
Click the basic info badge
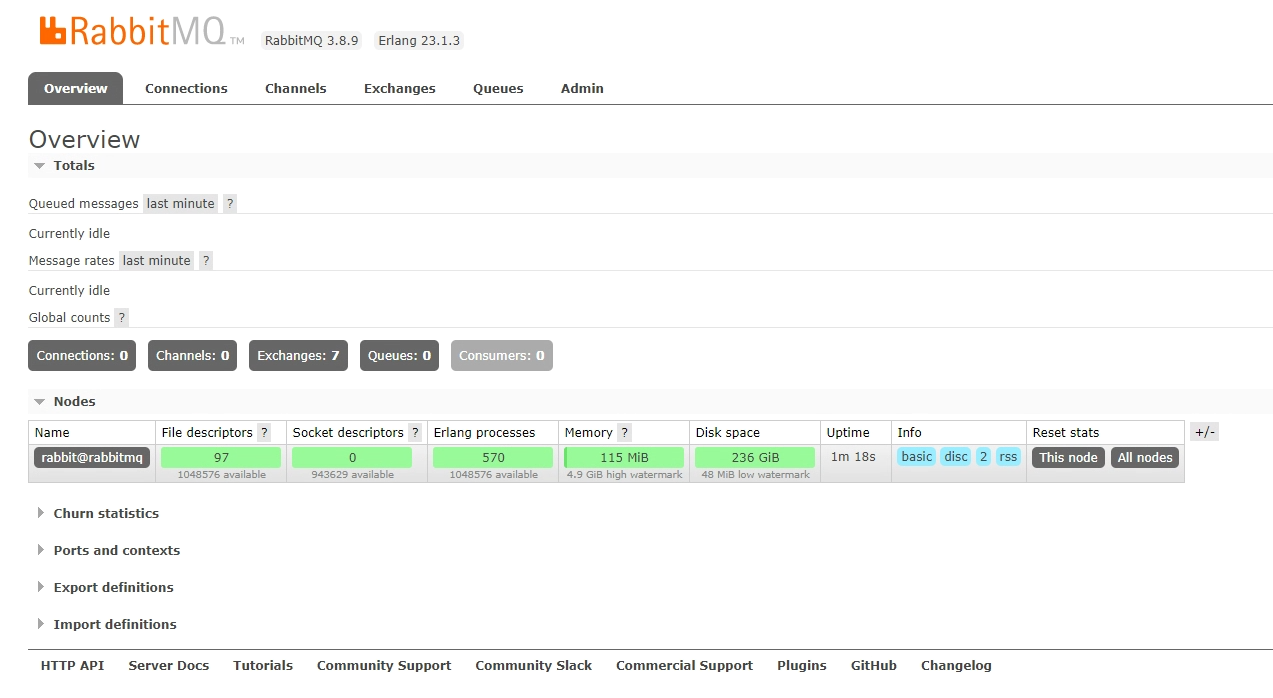point(916,457)
